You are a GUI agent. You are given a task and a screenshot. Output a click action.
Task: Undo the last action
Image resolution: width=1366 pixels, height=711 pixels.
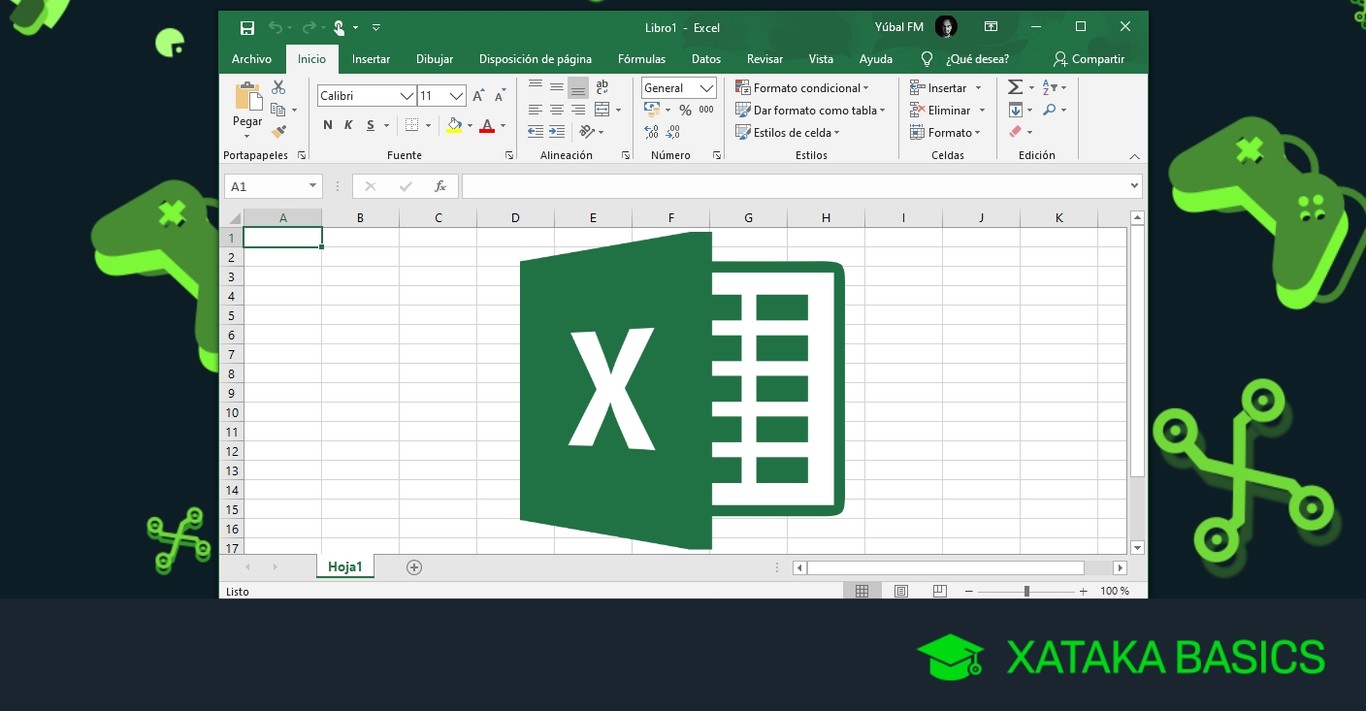click(x=276, y=28)
